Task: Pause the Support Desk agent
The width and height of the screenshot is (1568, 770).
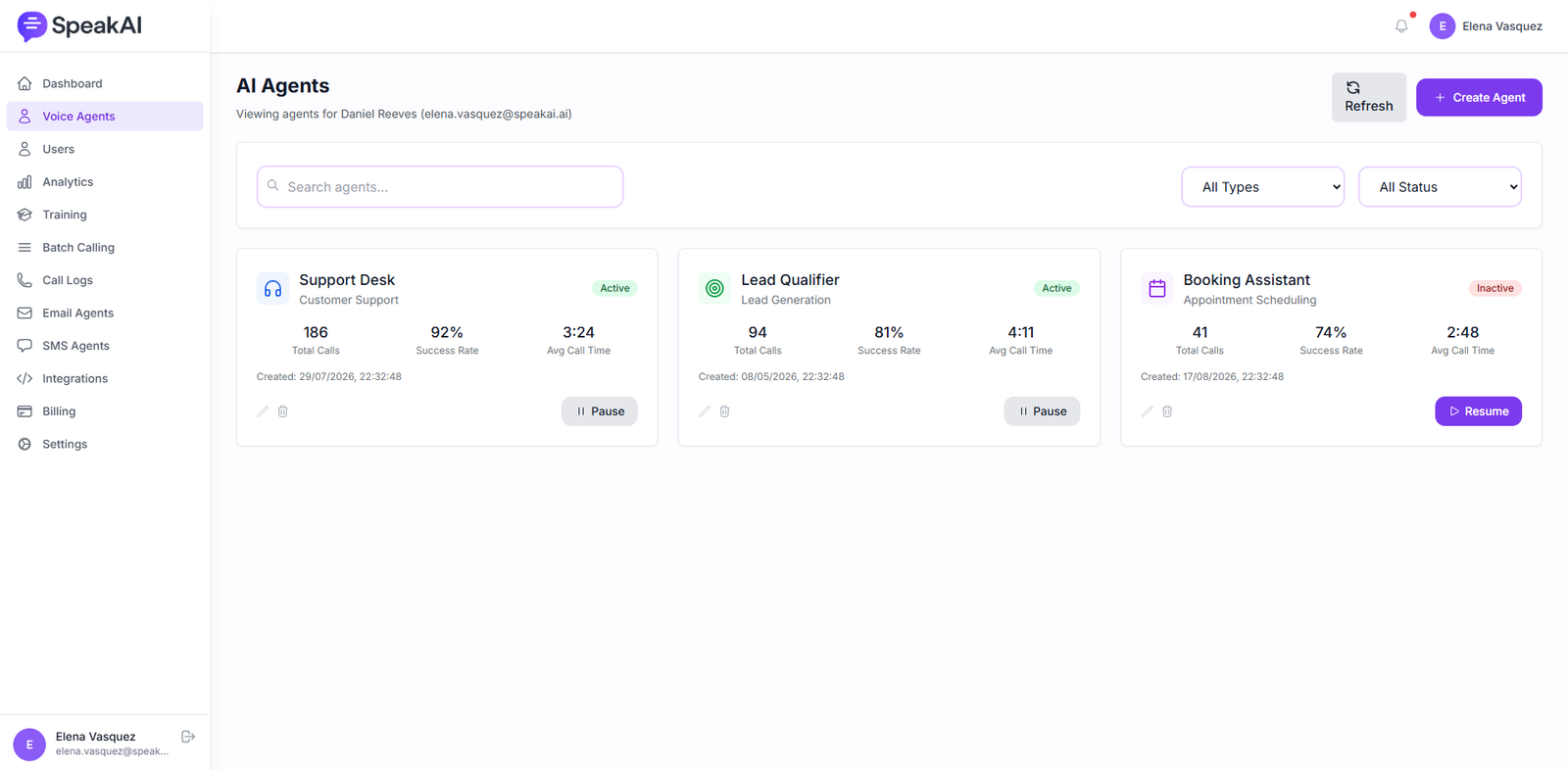Action: (600, 411)
